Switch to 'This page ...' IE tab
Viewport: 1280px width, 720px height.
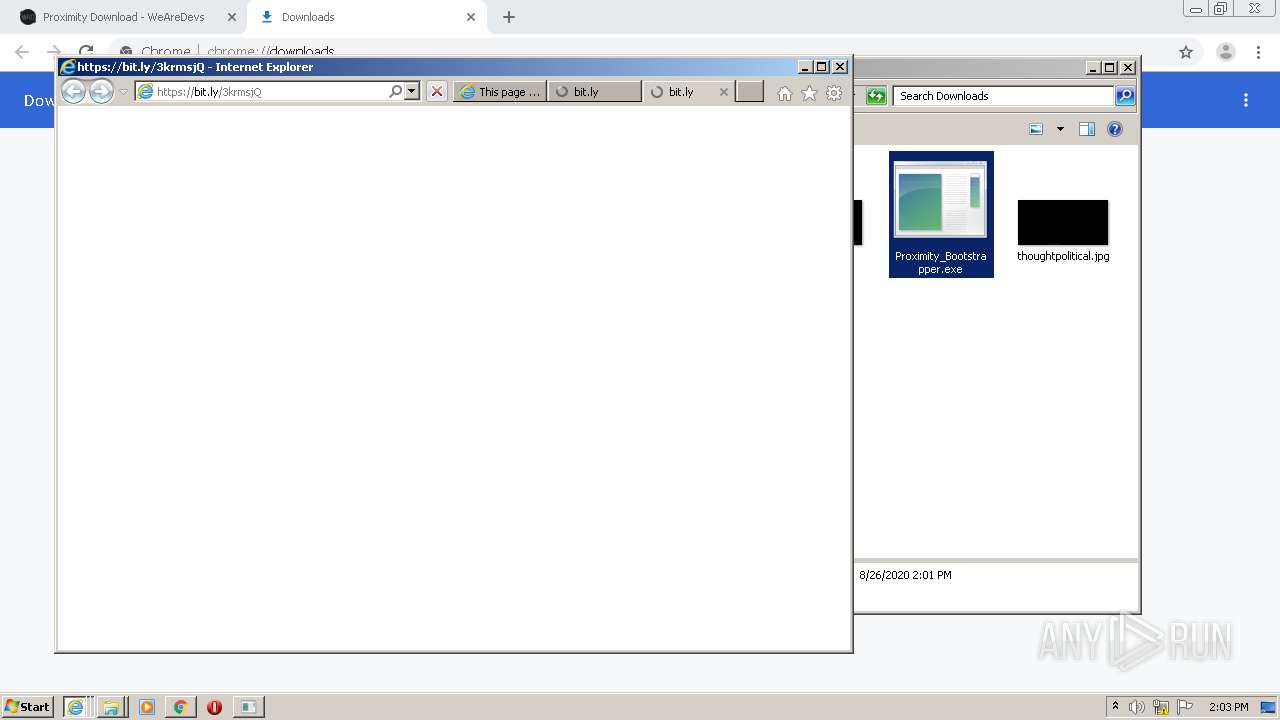(x=500, y=92)
